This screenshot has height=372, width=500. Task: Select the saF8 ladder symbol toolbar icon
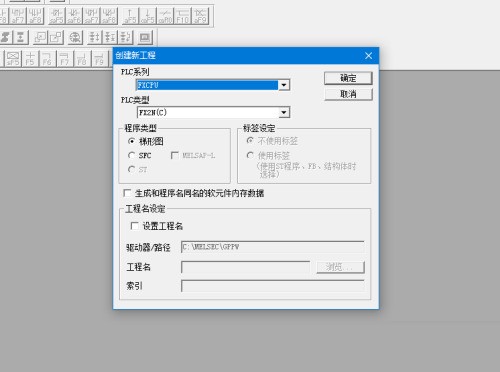point(109,16)
